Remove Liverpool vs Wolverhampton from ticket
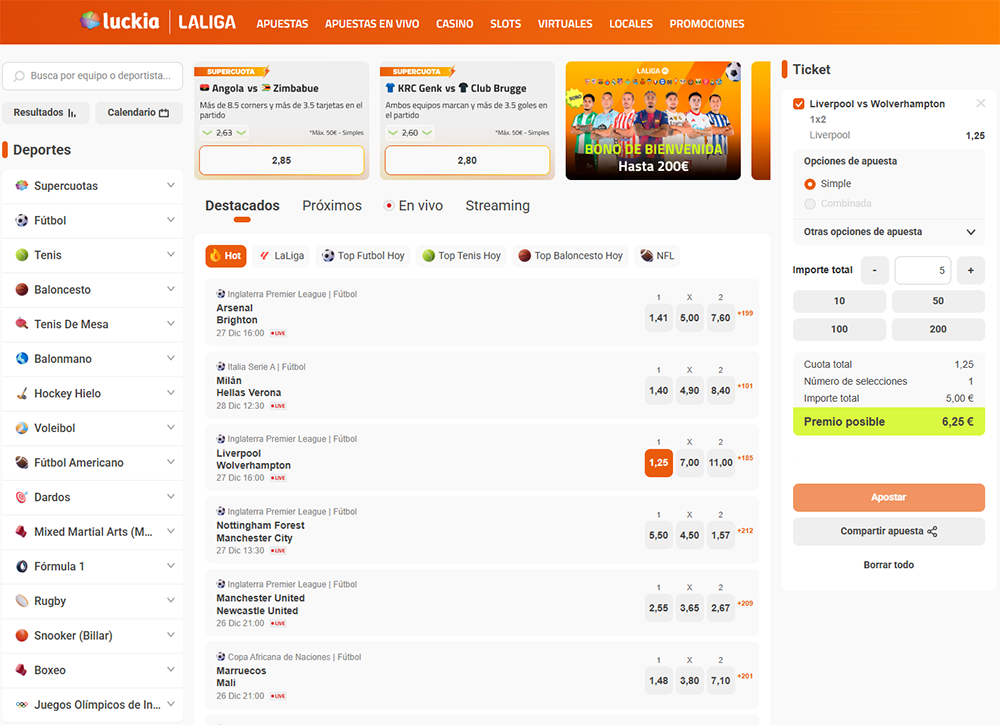This screenshot has width=1000, height=725. click(981, 103)
